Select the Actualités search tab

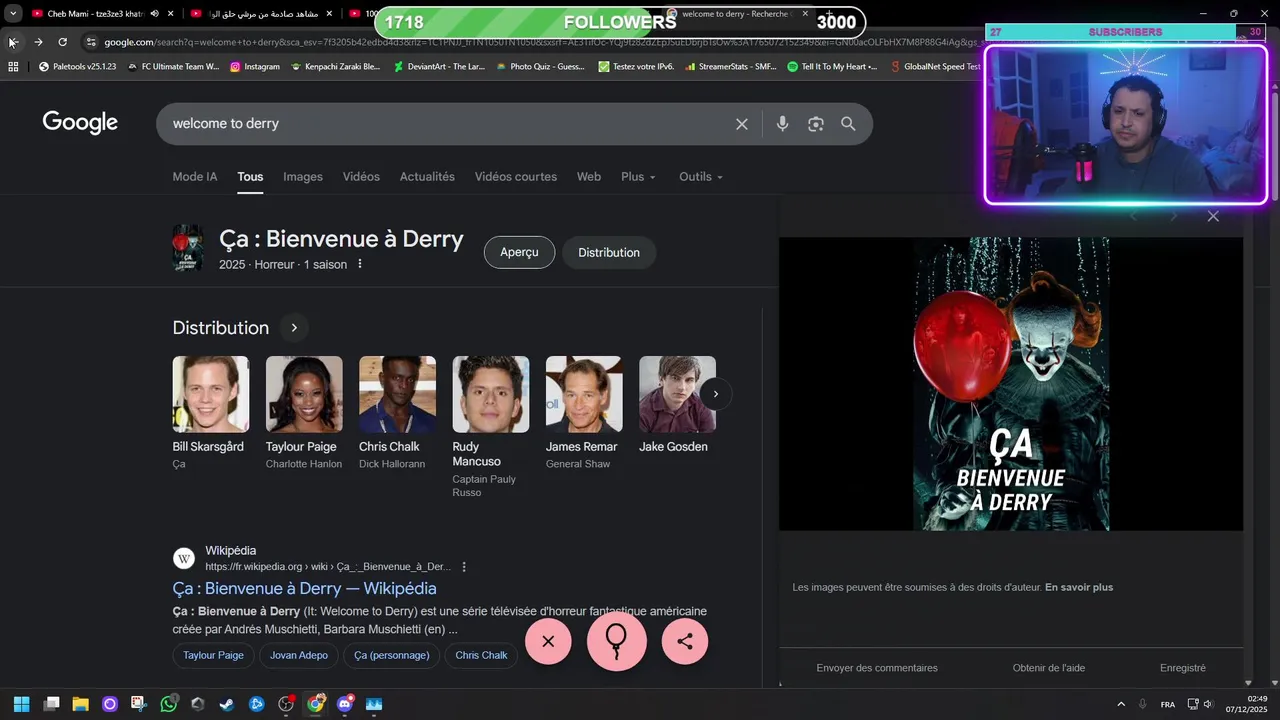427,177
